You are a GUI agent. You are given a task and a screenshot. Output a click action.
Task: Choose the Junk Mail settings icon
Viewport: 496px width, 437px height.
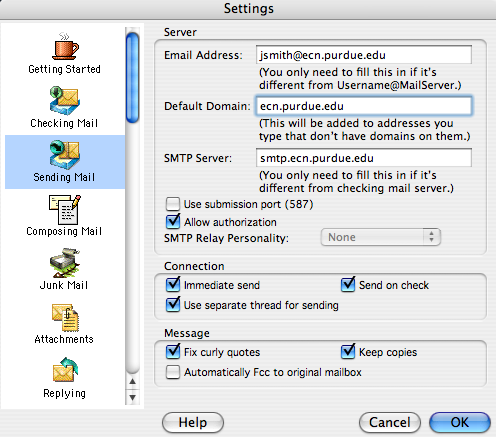click(65, 263)
